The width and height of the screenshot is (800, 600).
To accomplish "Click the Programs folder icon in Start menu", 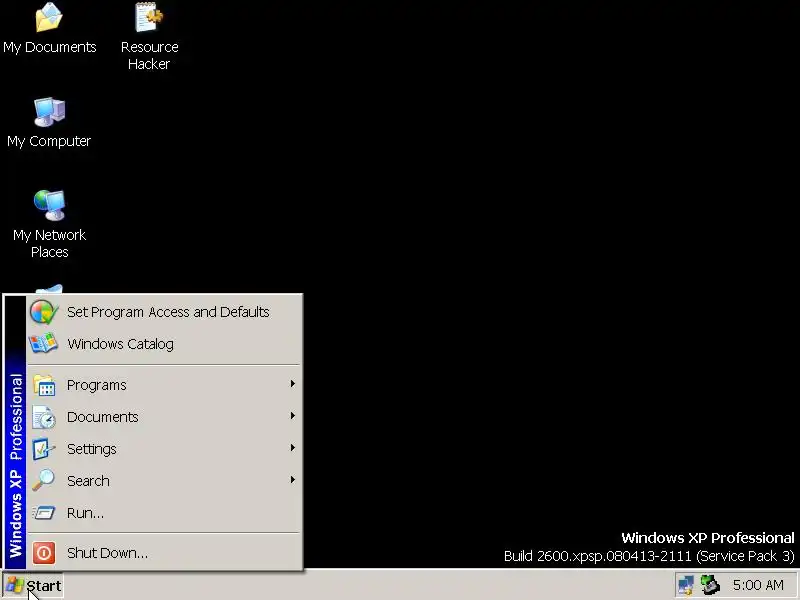I will point(44,385).
